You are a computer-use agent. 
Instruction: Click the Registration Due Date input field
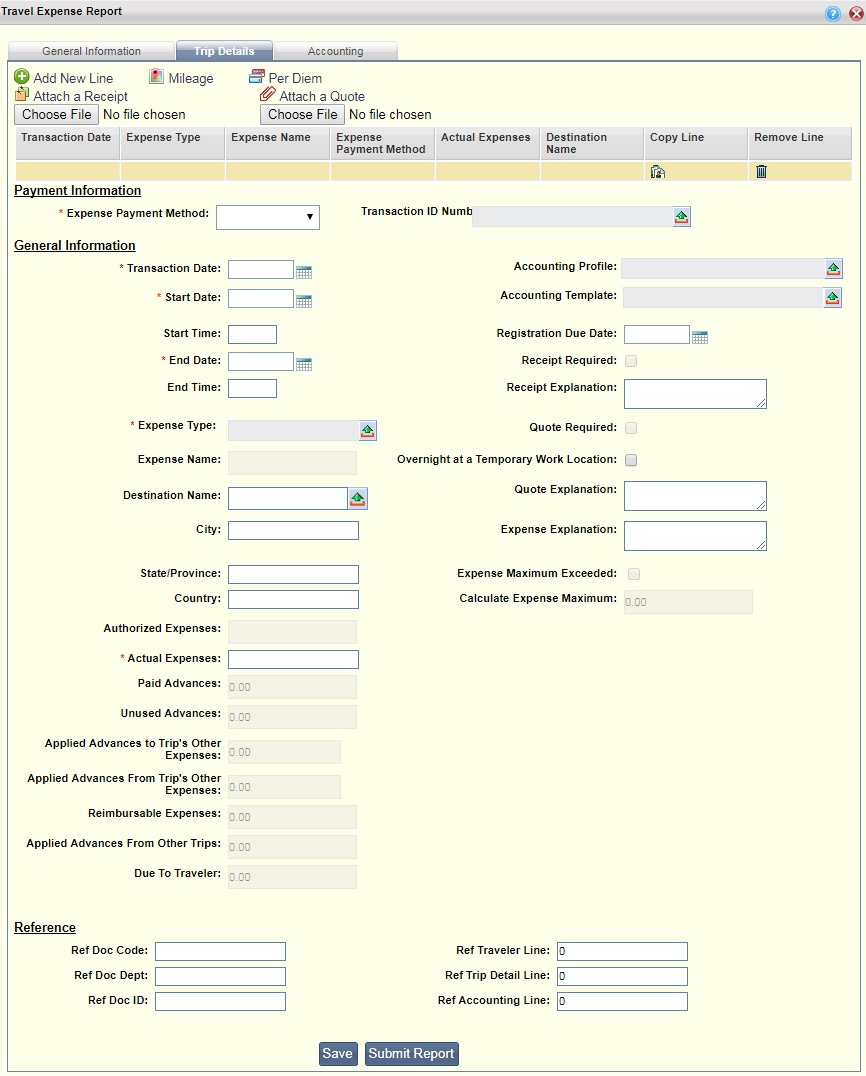657,335
